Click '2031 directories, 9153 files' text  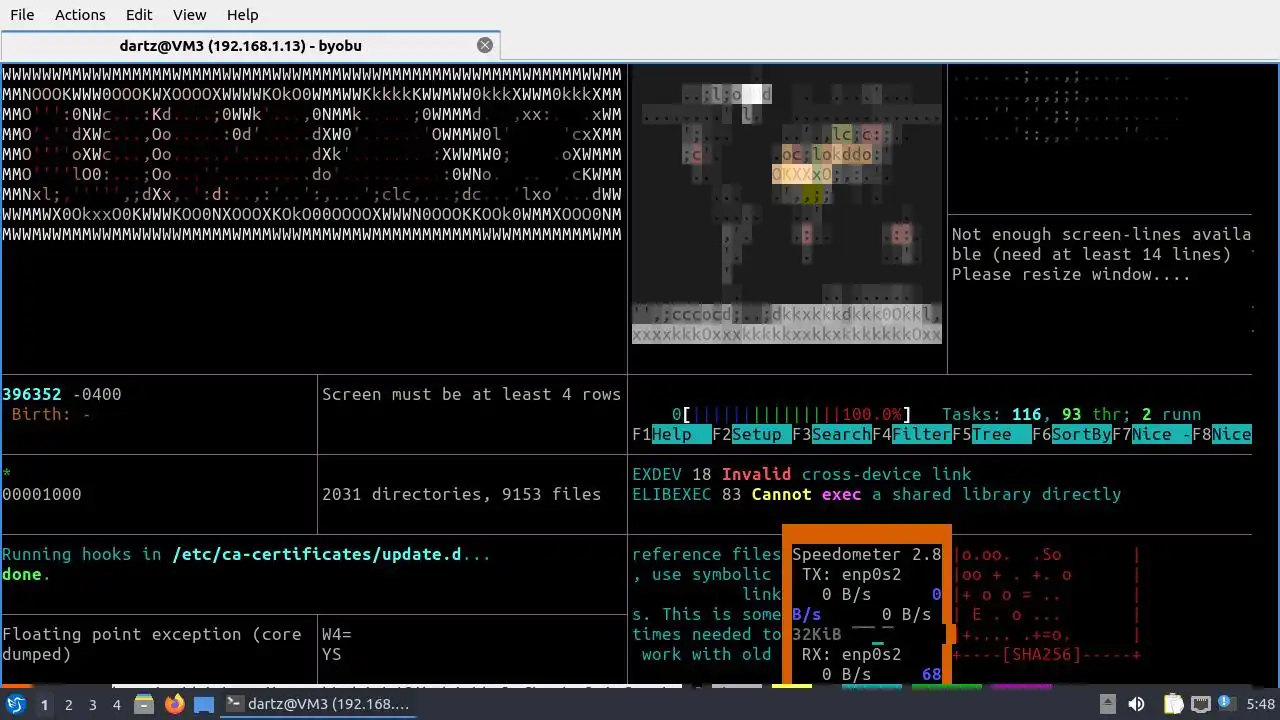coord(462,494)
